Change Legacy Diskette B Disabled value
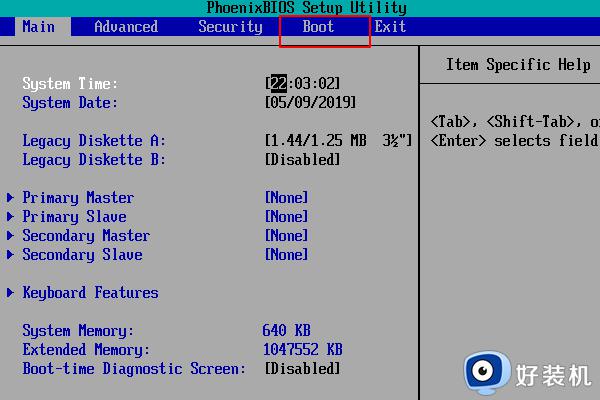The height and width of the screenshot is (400, 600). (302, 160)
